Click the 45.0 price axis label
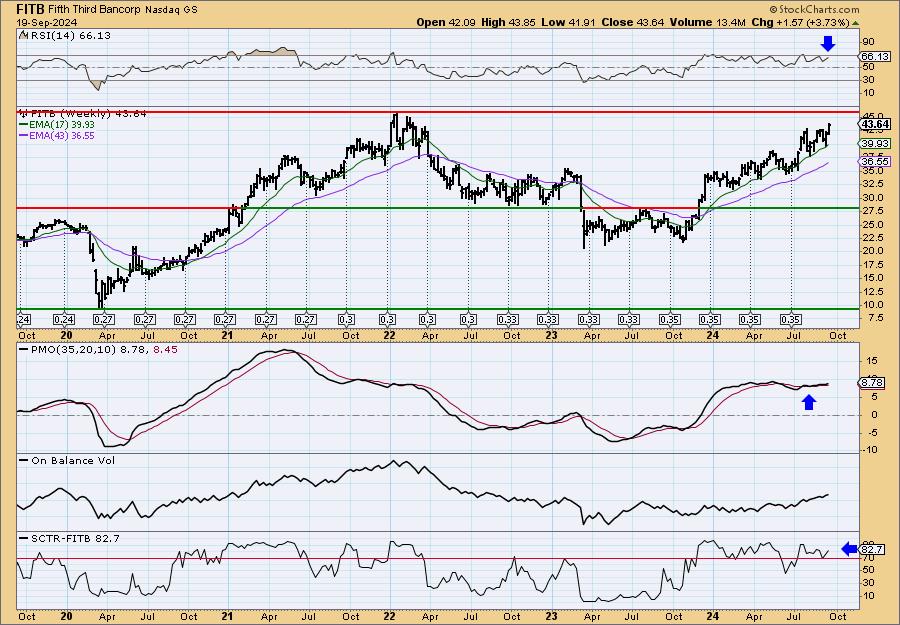This screenshot has width=900, height=625. point(872,115)
